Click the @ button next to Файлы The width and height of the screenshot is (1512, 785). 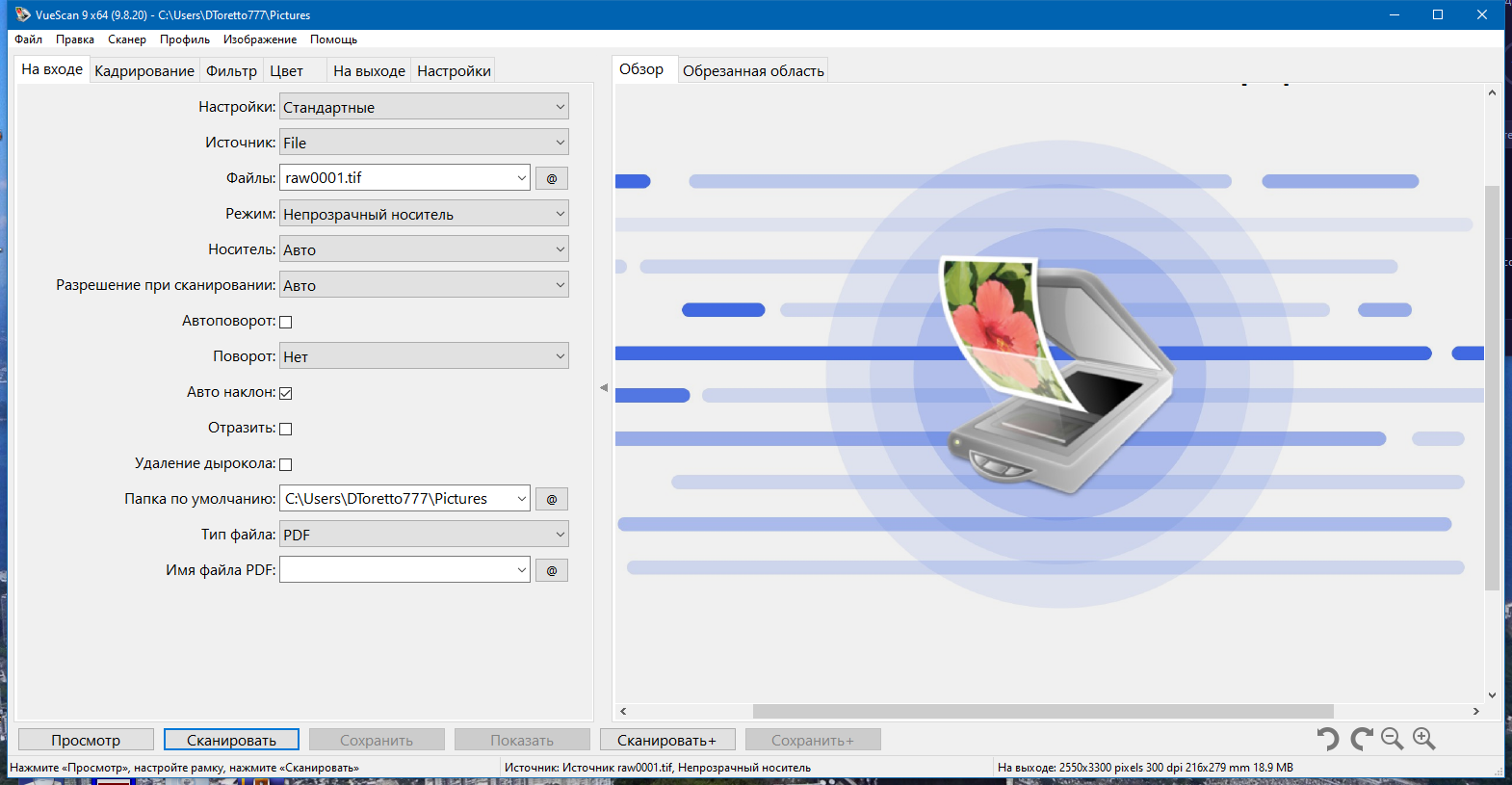[x=552, y=178]
